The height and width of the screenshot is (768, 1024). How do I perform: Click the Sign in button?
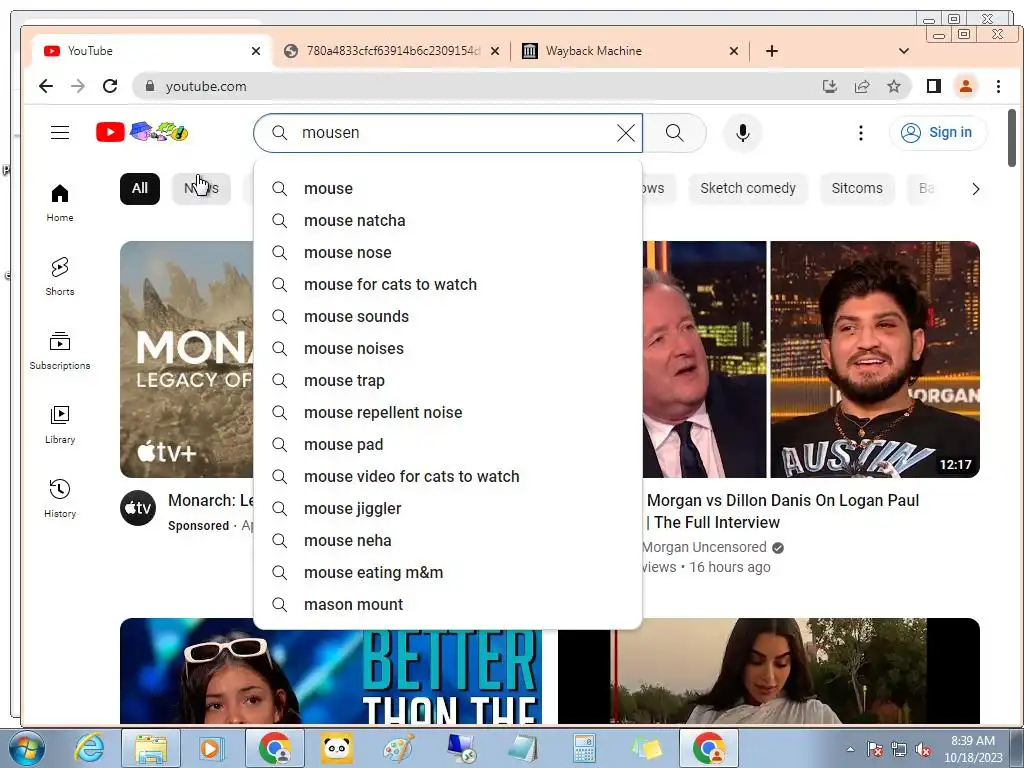[938, 133]
